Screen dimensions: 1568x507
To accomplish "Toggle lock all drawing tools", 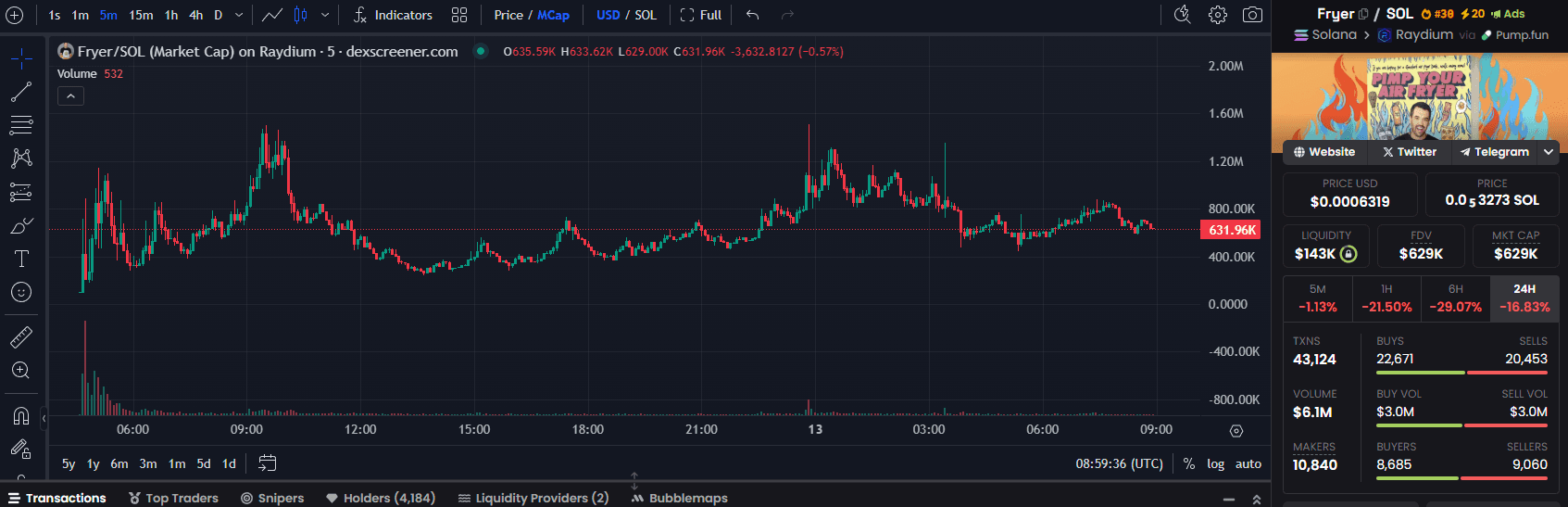I will pos(21,450).
